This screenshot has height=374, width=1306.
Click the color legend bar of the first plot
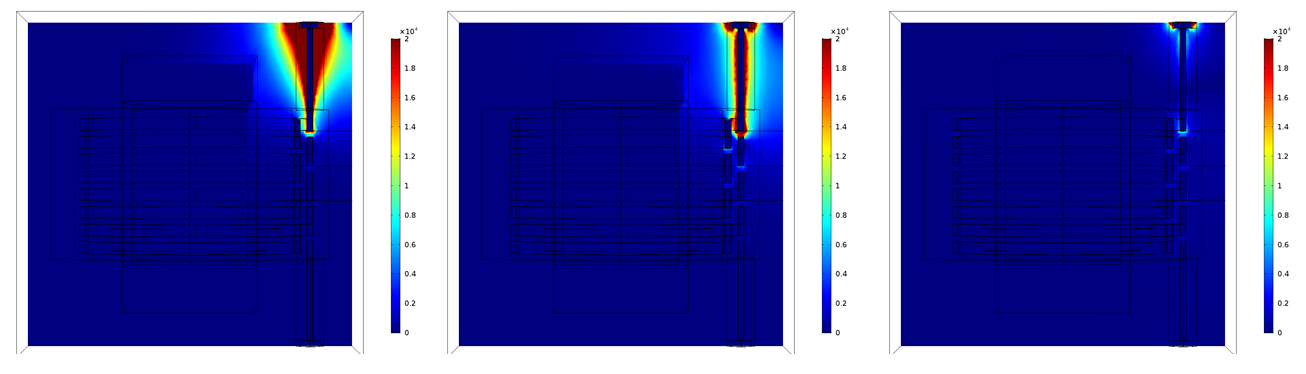click(x=395, y=185)
